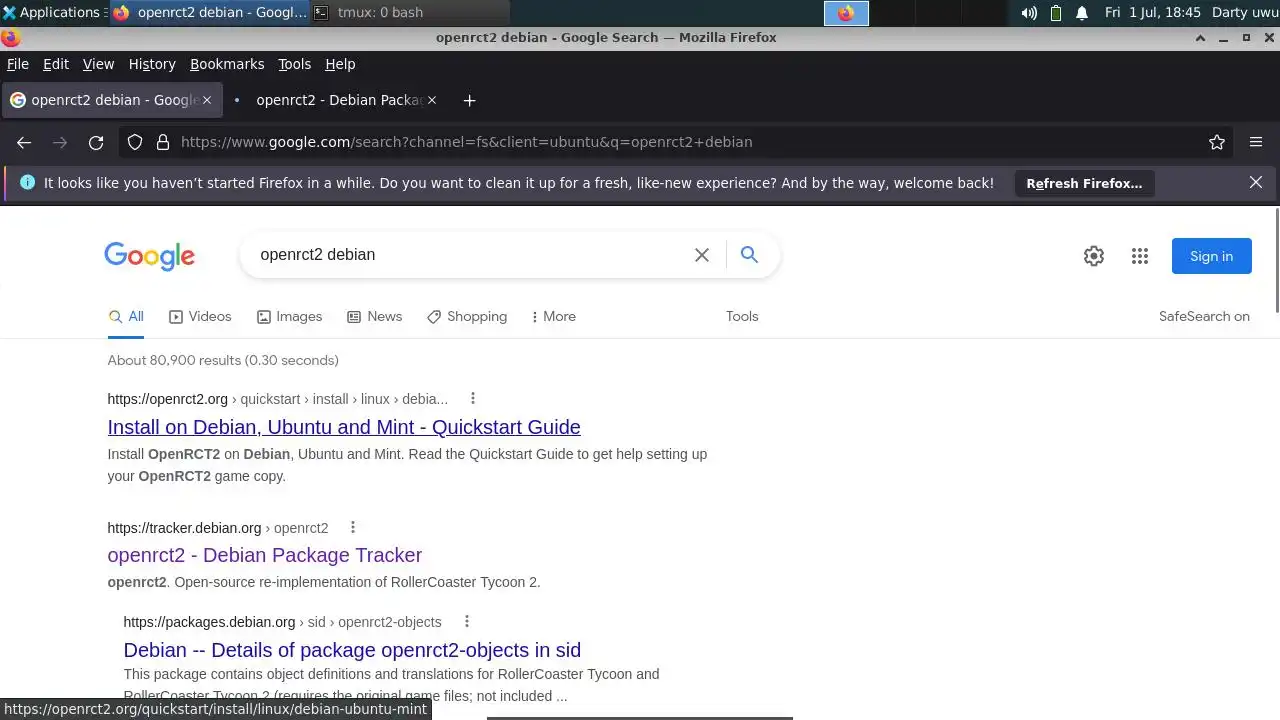The height and width of the screenshot is (720, 1280).
Task: Go to Google home via logo
Action: 150,256
